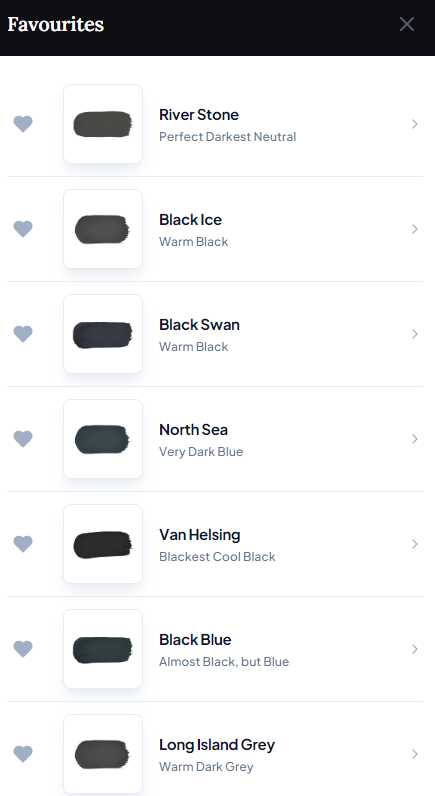The width and height of the screenshot is (435, 796).
Task: Click the chevron on the North Sea row
Action: point(415,439)
